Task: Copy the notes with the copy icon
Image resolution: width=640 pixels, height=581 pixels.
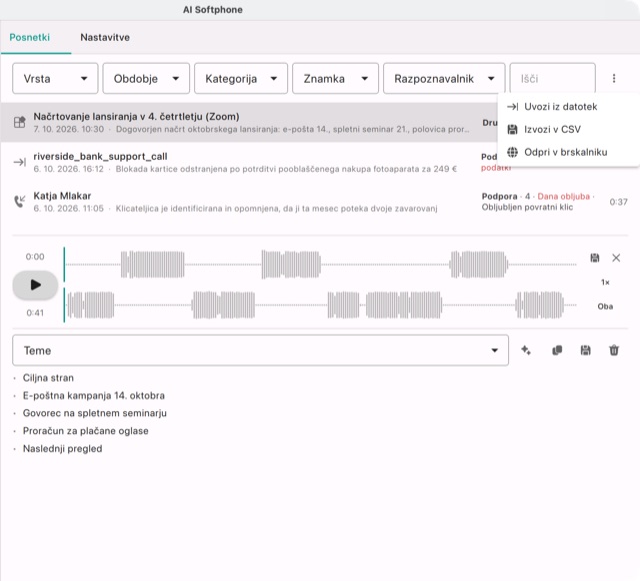Action: tap(557, 350)
